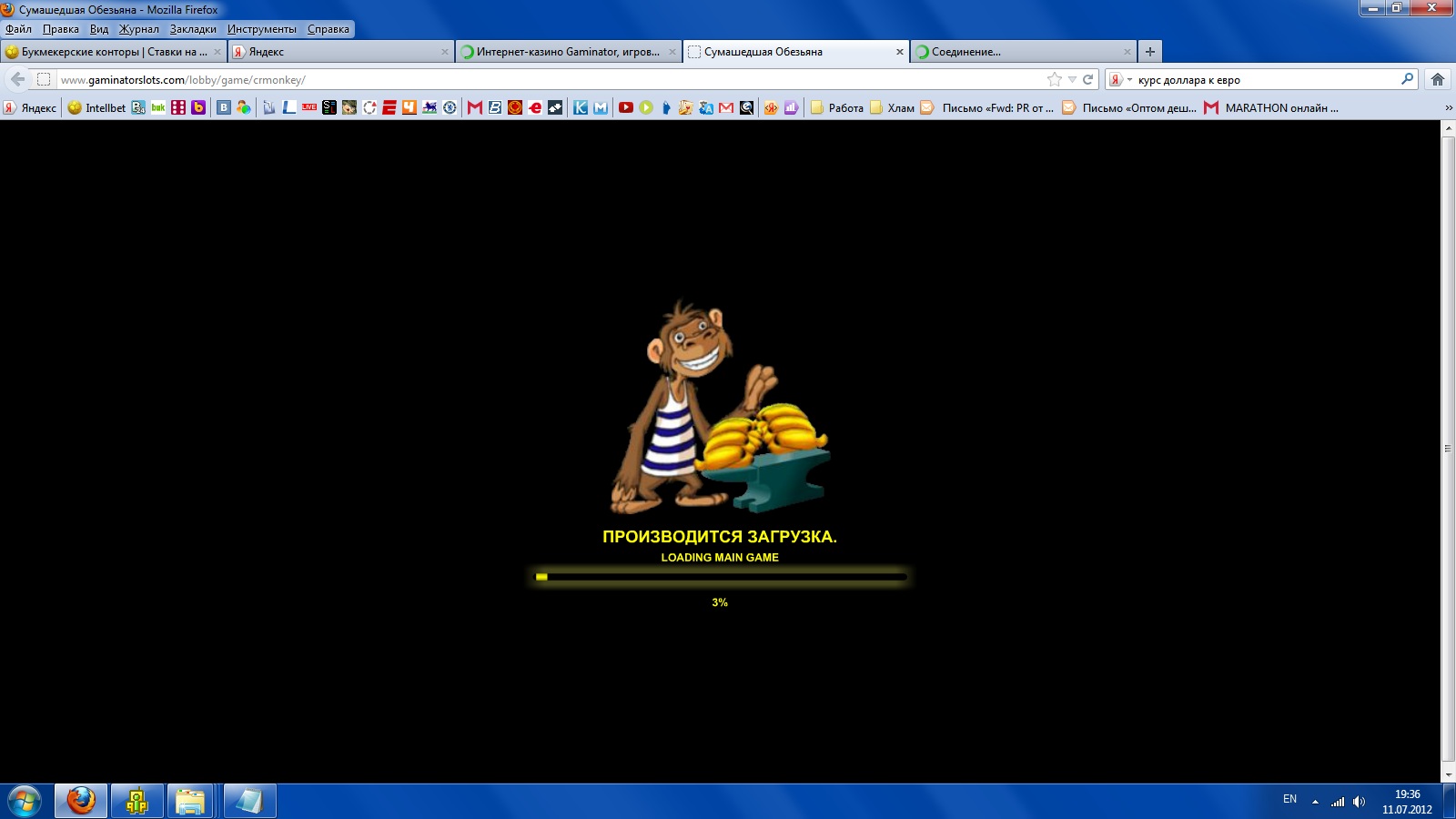Viewport: 1456px width, 819px height.
Task: Open the Письмо «Fwd: PR от bookmark
Action: click(x=988, y=107)
